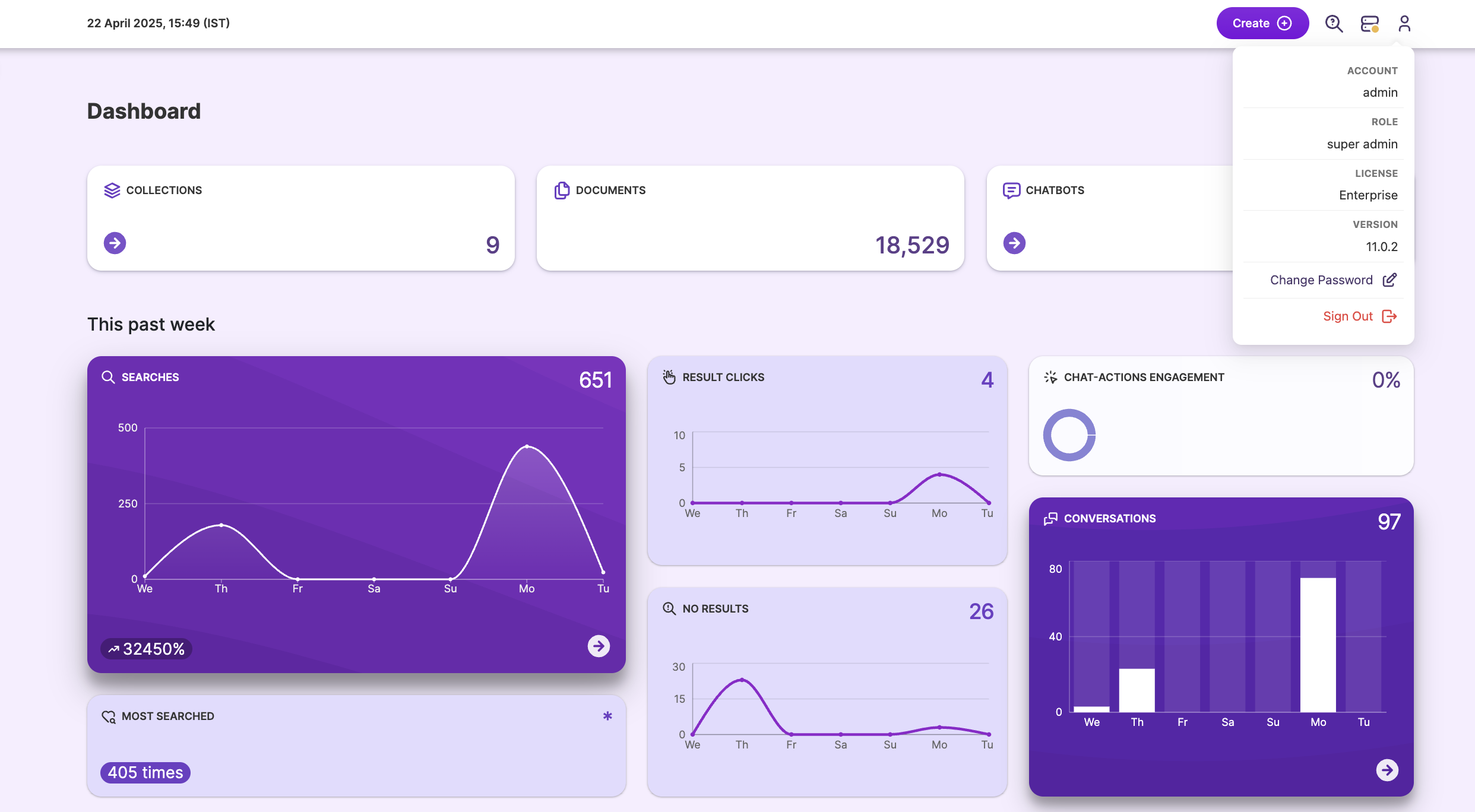Click the Thursday bar in Conversations chart
This screenshot has height=812, width=1475.
pyautogui.click(x=1137, y=690)
